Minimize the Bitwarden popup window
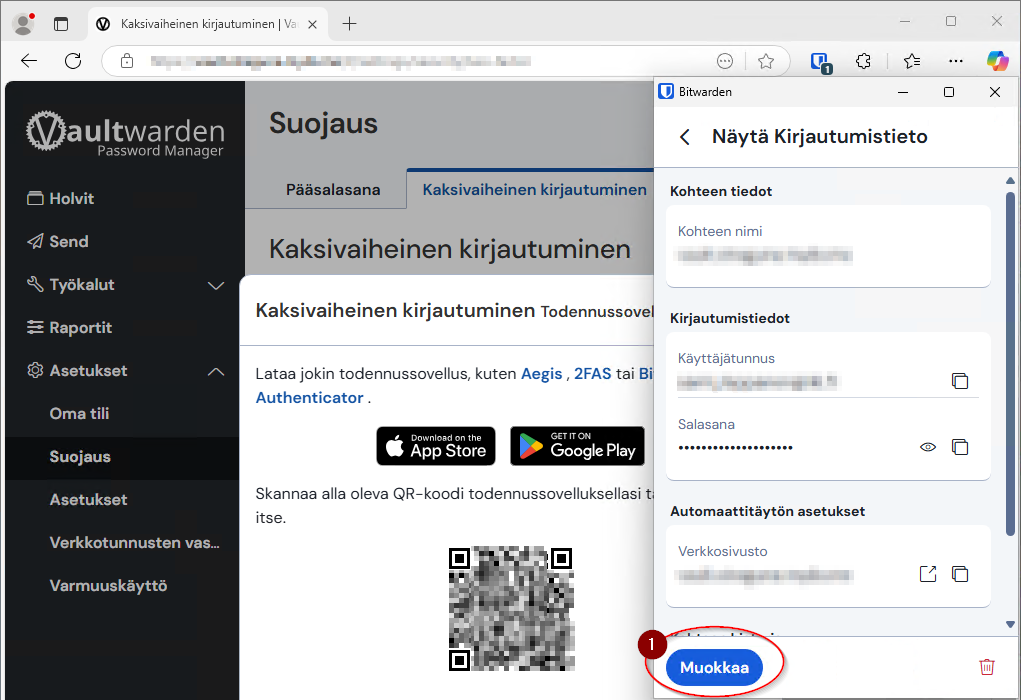The image size is (1021, 700). [x=902, y=92]
